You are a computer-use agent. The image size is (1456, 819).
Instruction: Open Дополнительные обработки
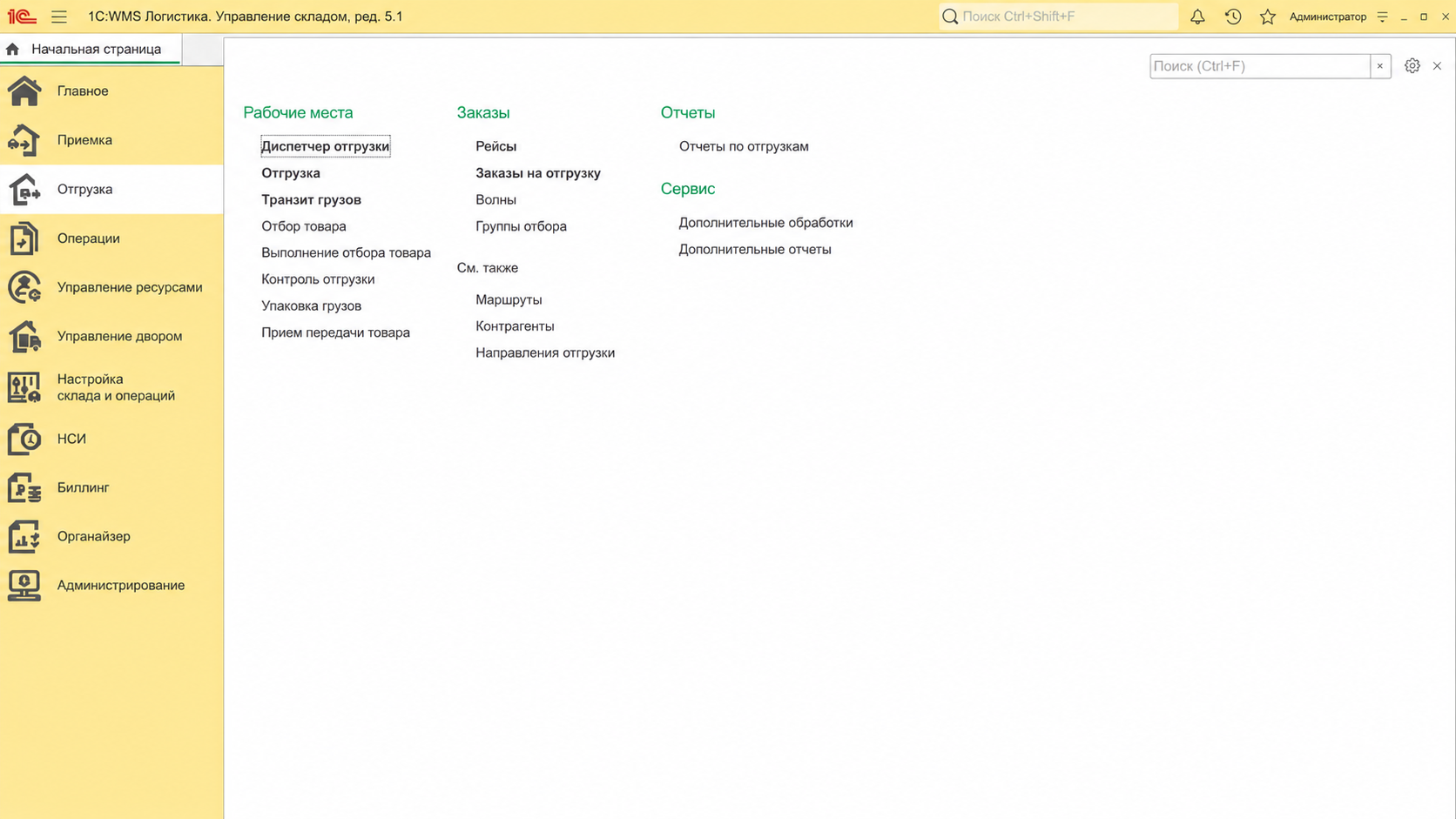[x=766, y=223]
